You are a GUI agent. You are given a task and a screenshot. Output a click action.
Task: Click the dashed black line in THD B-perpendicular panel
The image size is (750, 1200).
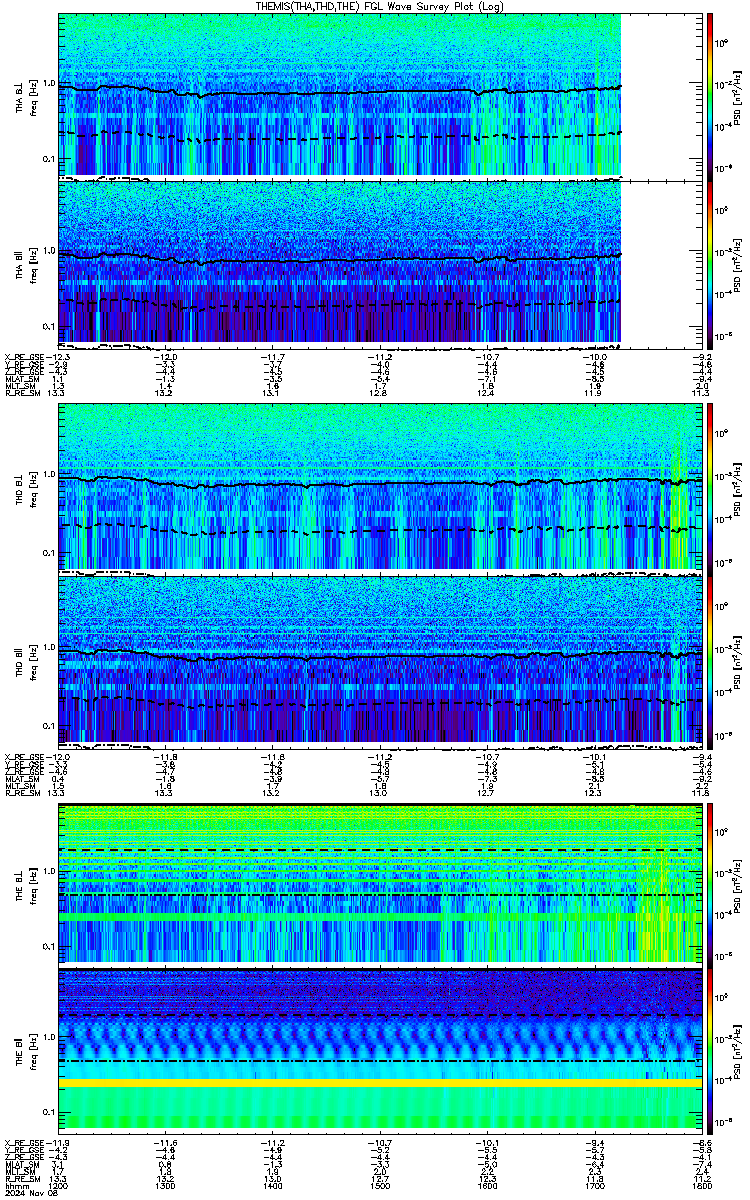[379, 528]
